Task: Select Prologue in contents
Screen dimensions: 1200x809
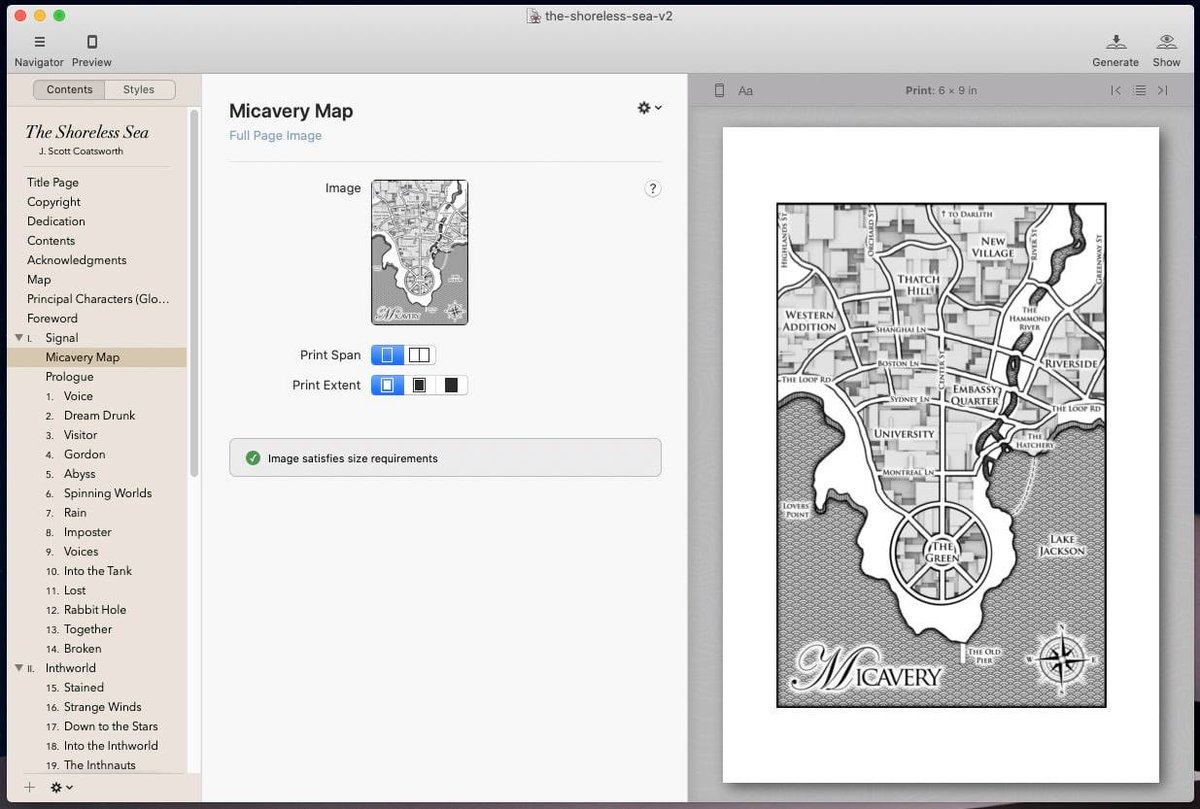Action: point(69,377)
